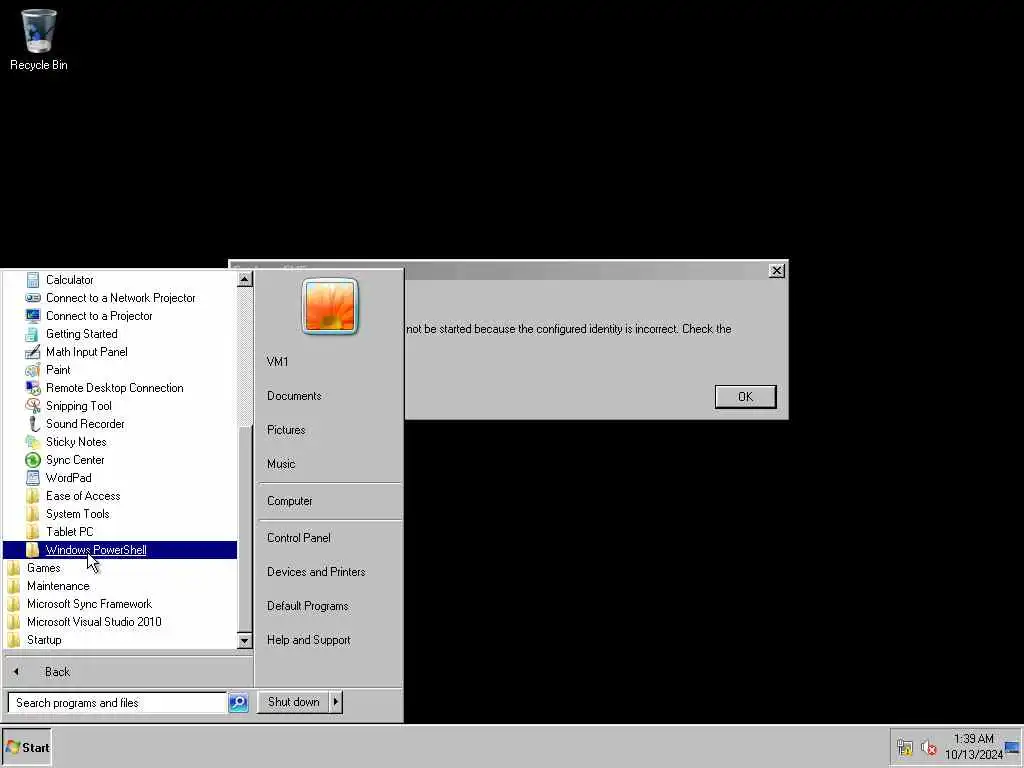Viewport: 1024px width, 768px height.
Task: Click the programs list scroll down arrow
Action: tap(244, 641)
